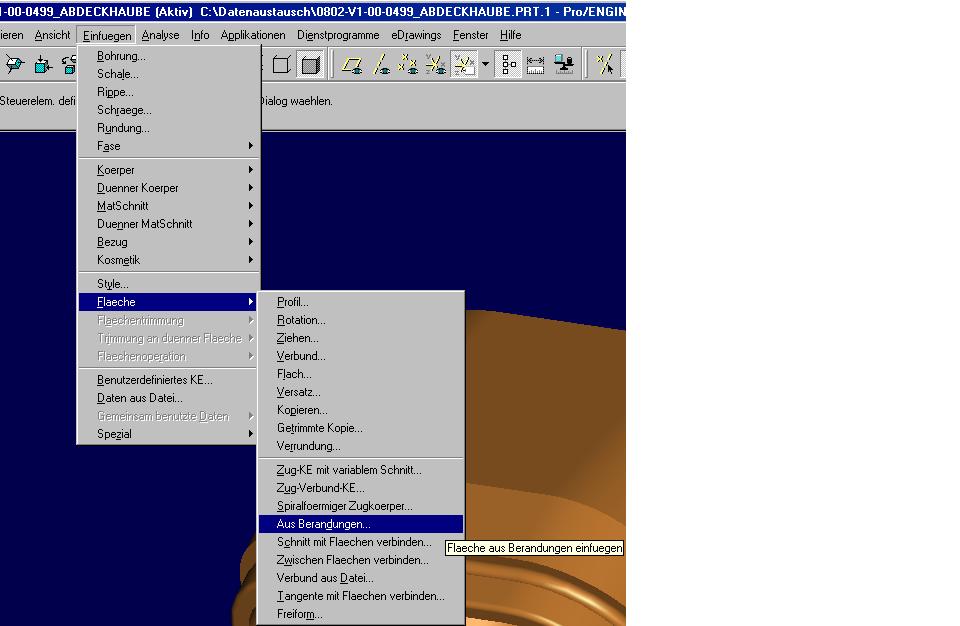The width and height of the screenshot is (960, 626).
Task: Select the Schraege... menu entry
Action: coord(169,110)
